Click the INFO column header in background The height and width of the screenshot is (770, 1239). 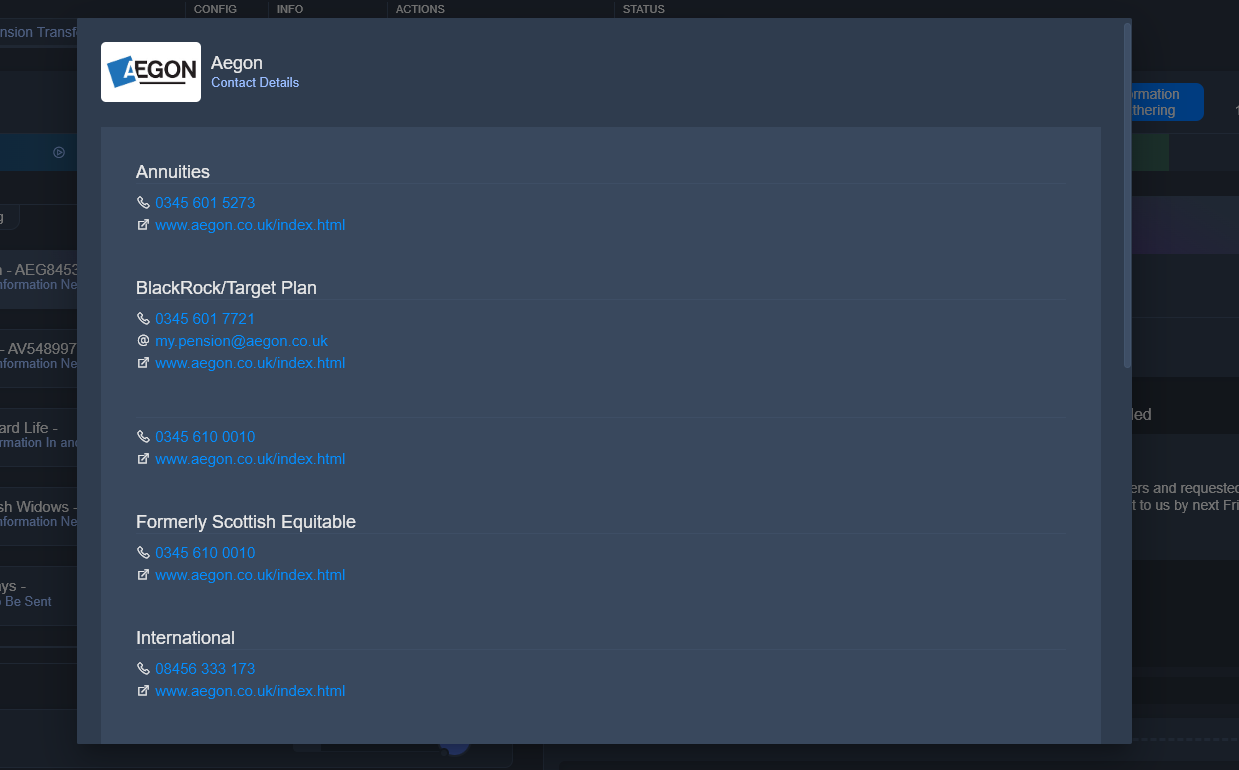click(290, 9)
